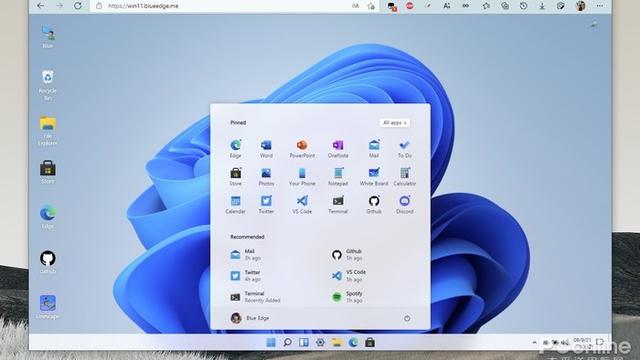This screenshot has height=360, width=640.
Task: Open Settings gear on the taskbar
Action: 320,342
